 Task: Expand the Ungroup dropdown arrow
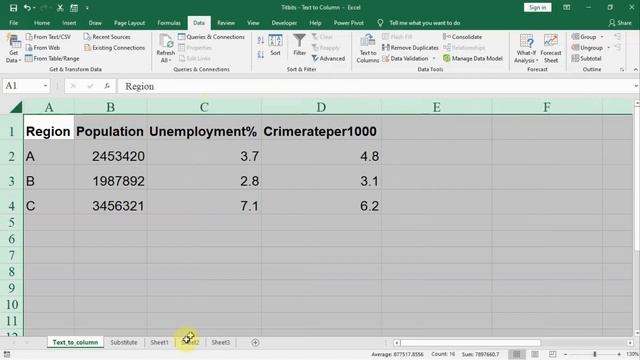[609, 48]
